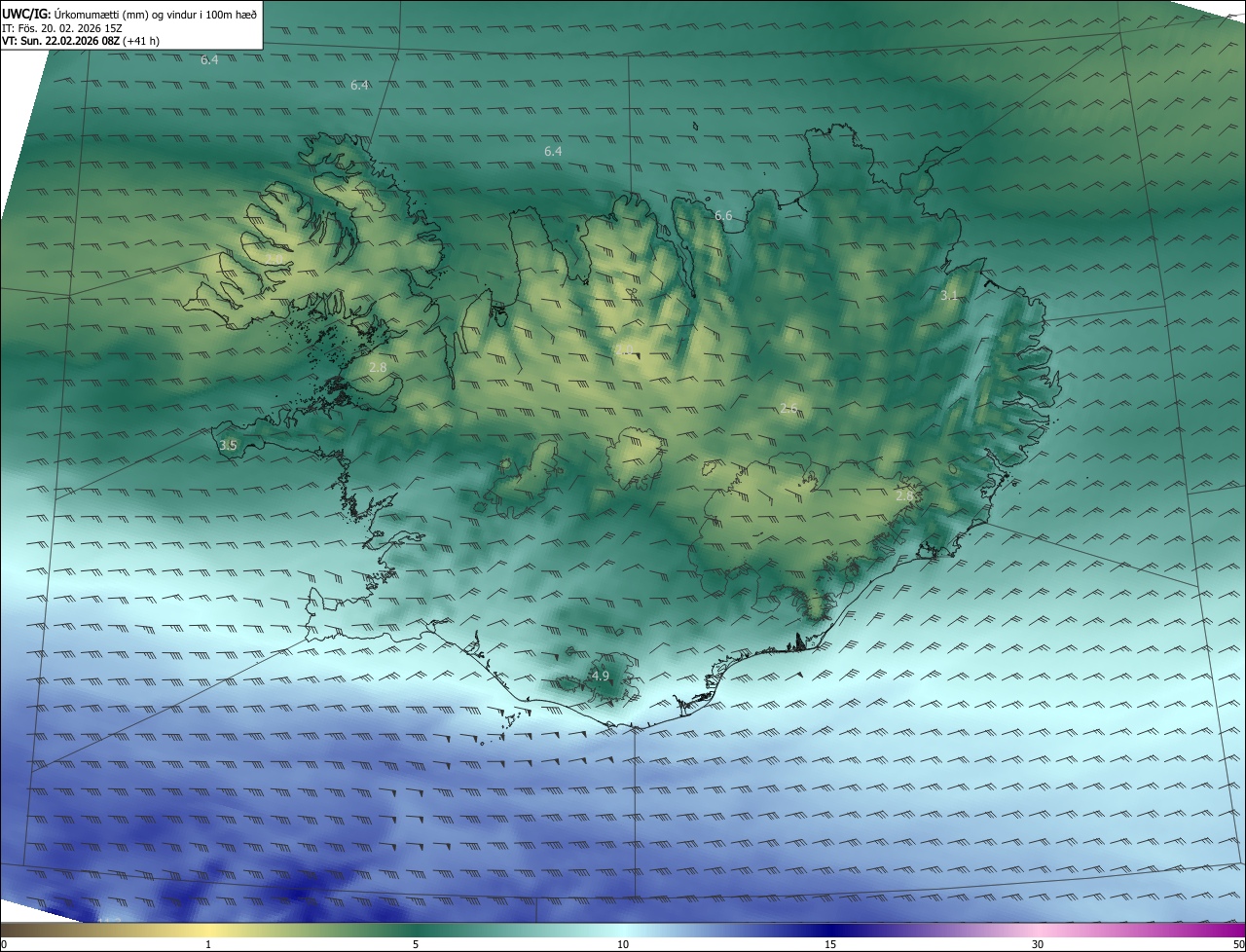Click the '0' tick on the colour scale

(x=4, y=944)
